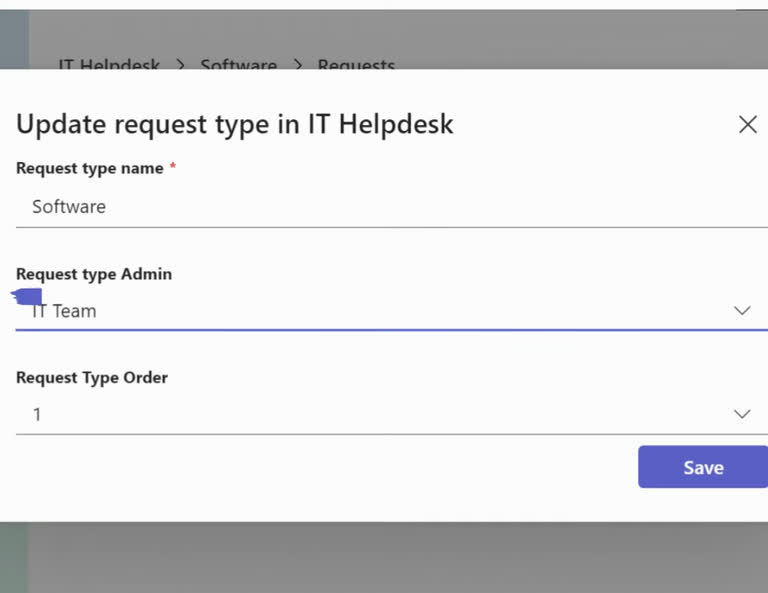Open the Request Type Order dropdown
768x593 pixels.
click(x=392, y=415)
